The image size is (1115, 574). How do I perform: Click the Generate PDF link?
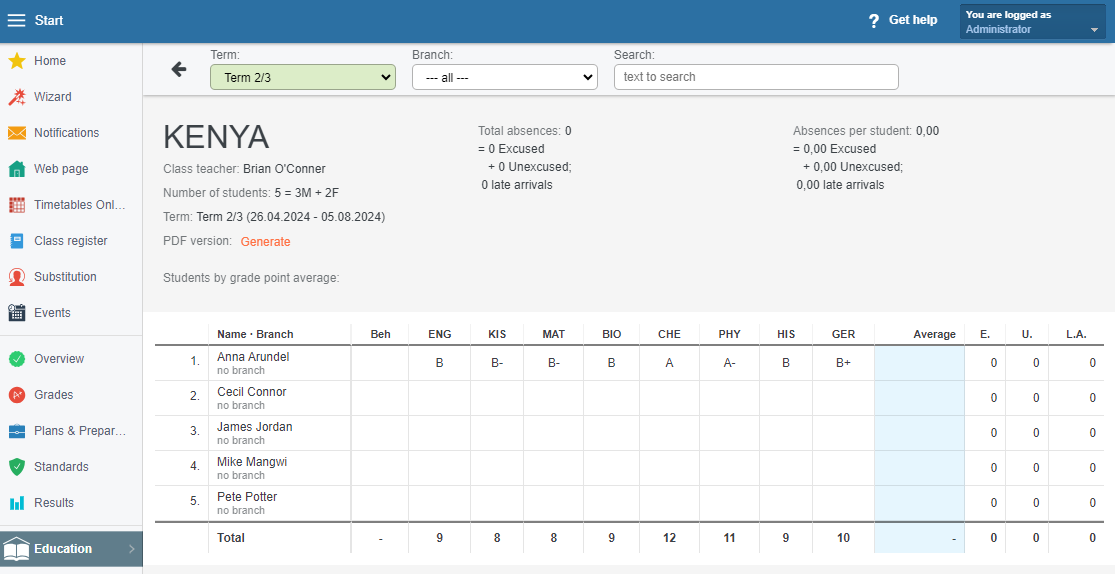coord(265,242)
